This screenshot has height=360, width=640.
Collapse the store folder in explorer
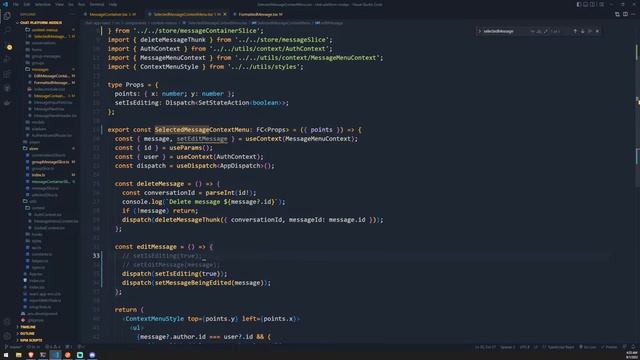click(33, 149)
